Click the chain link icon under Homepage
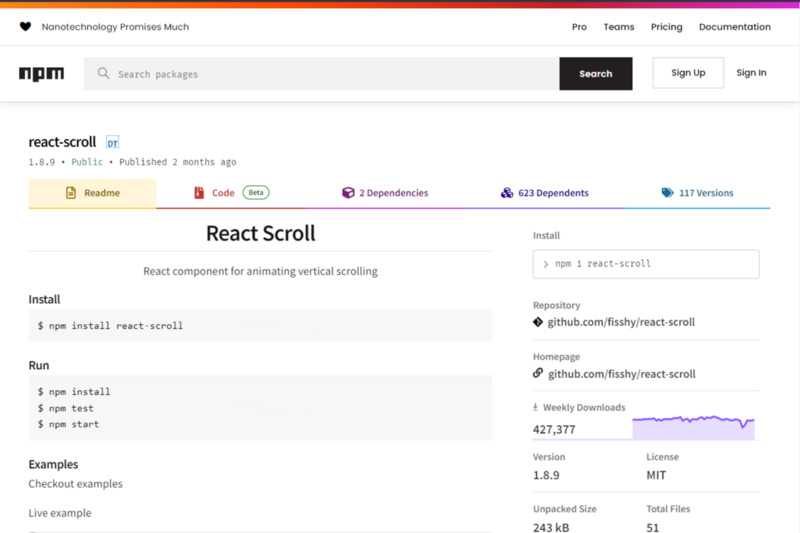800x533 pixels. (x=538, y=373)
